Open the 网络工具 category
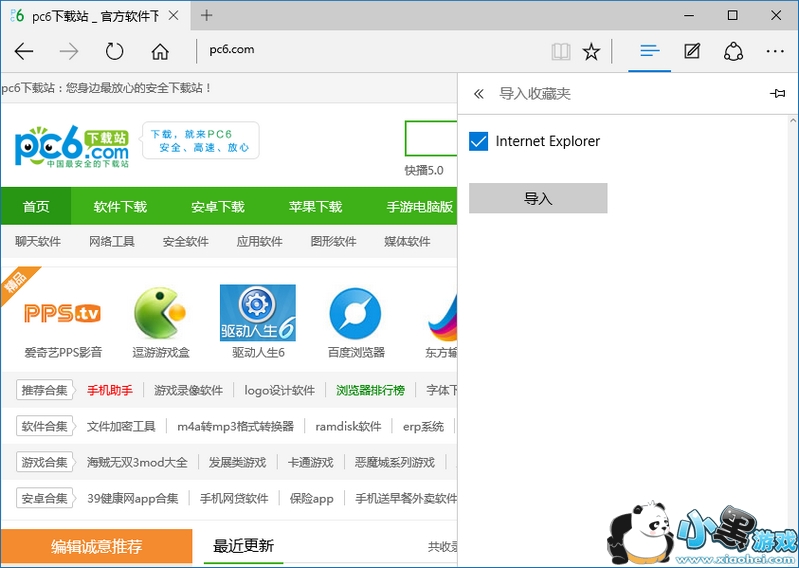 click(112, 241)
